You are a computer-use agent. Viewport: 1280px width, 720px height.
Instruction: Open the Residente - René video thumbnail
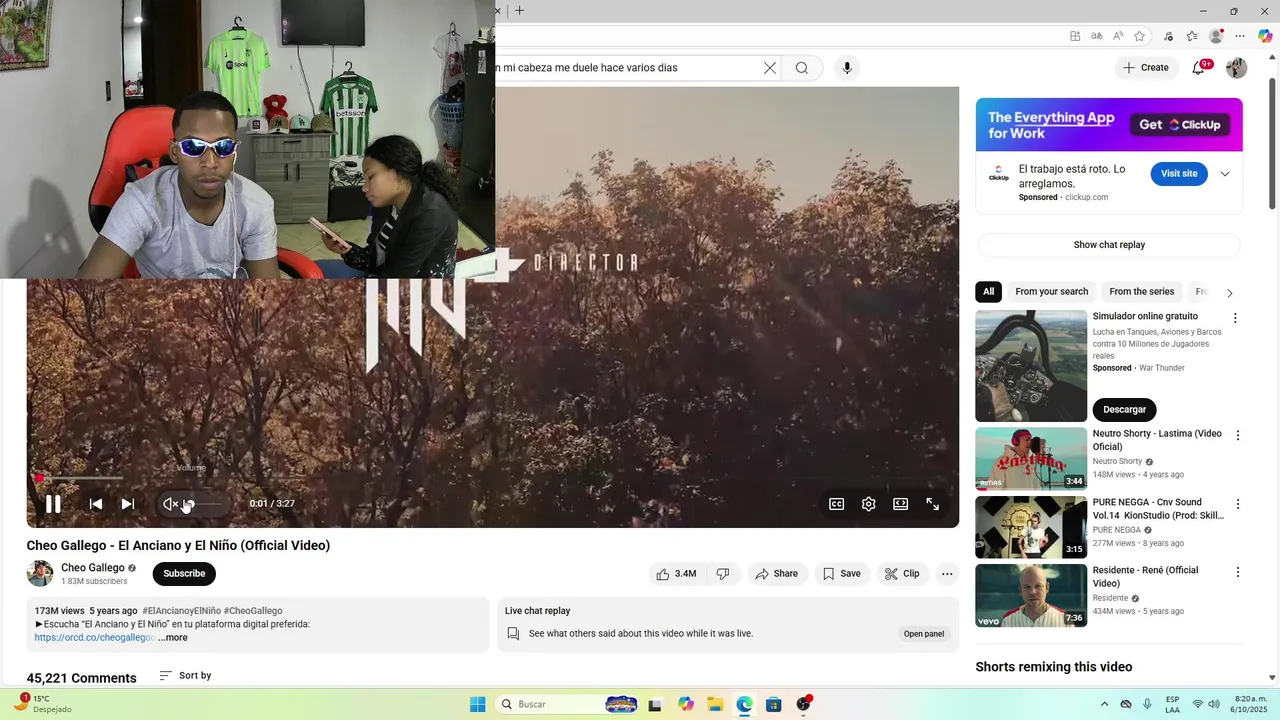(x=1031, y=595)
